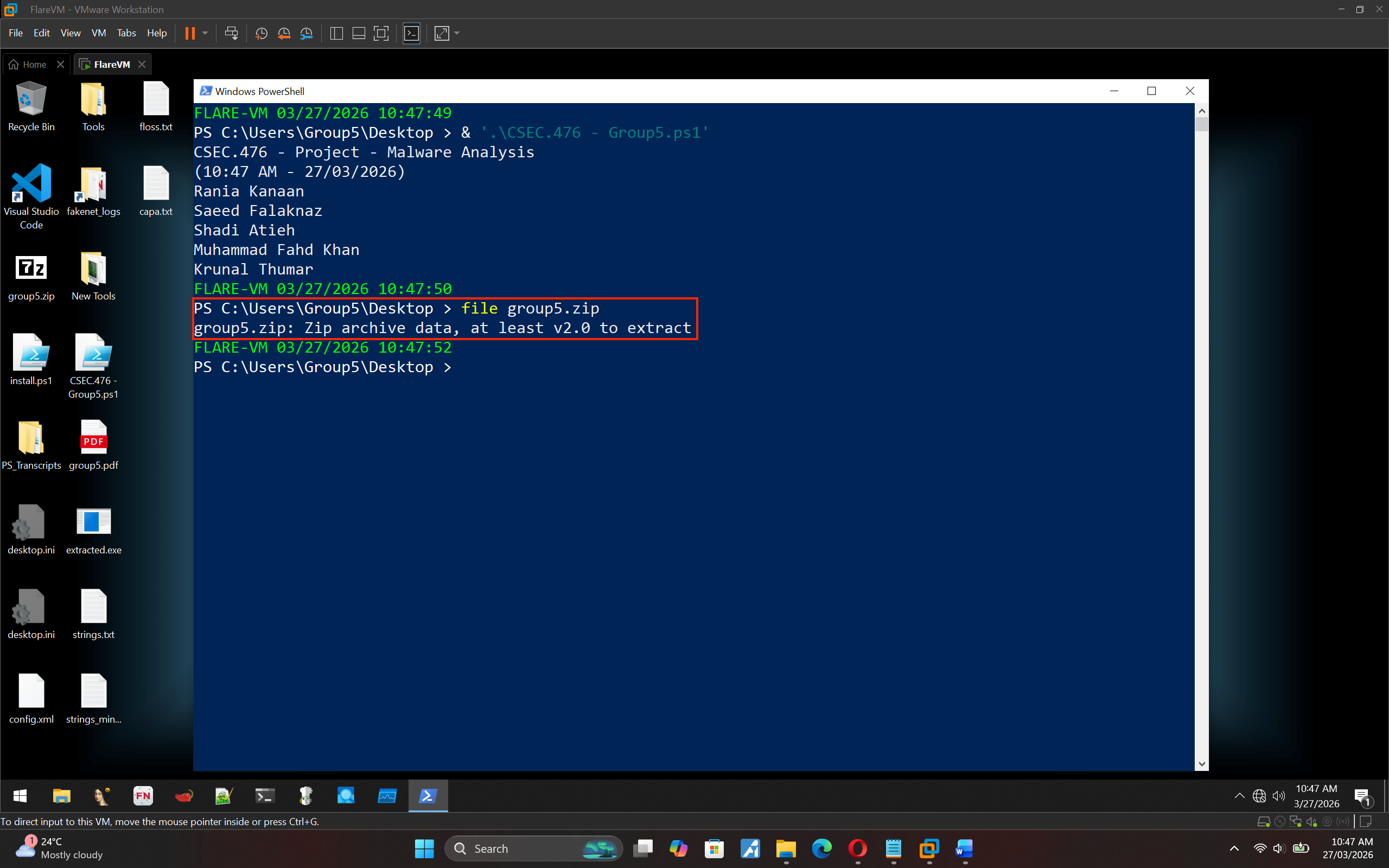Switch to the Home tab

pos(34,65)
